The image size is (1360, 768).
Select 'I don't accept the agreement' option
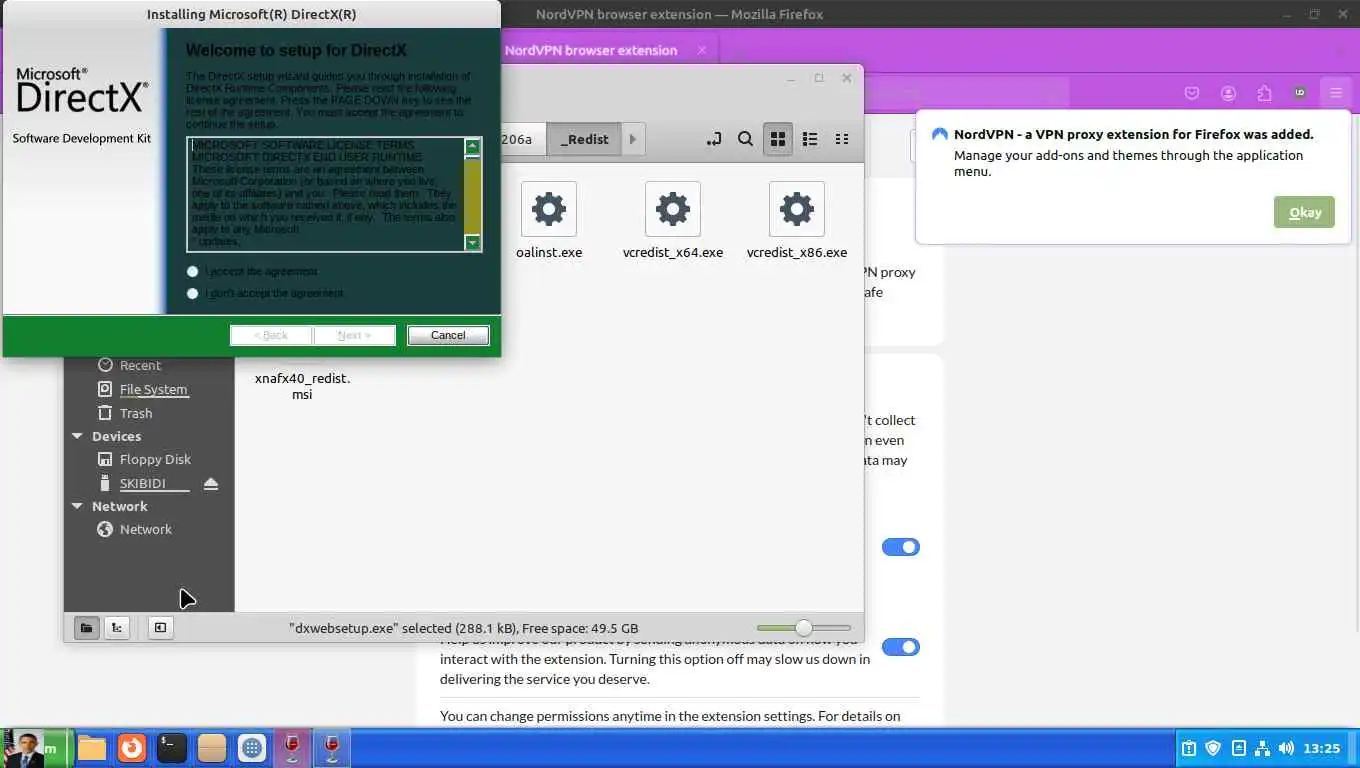coord(193,293)
